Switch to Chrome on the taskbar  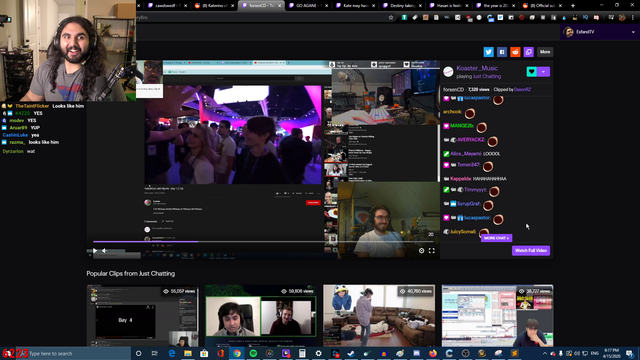237,353
